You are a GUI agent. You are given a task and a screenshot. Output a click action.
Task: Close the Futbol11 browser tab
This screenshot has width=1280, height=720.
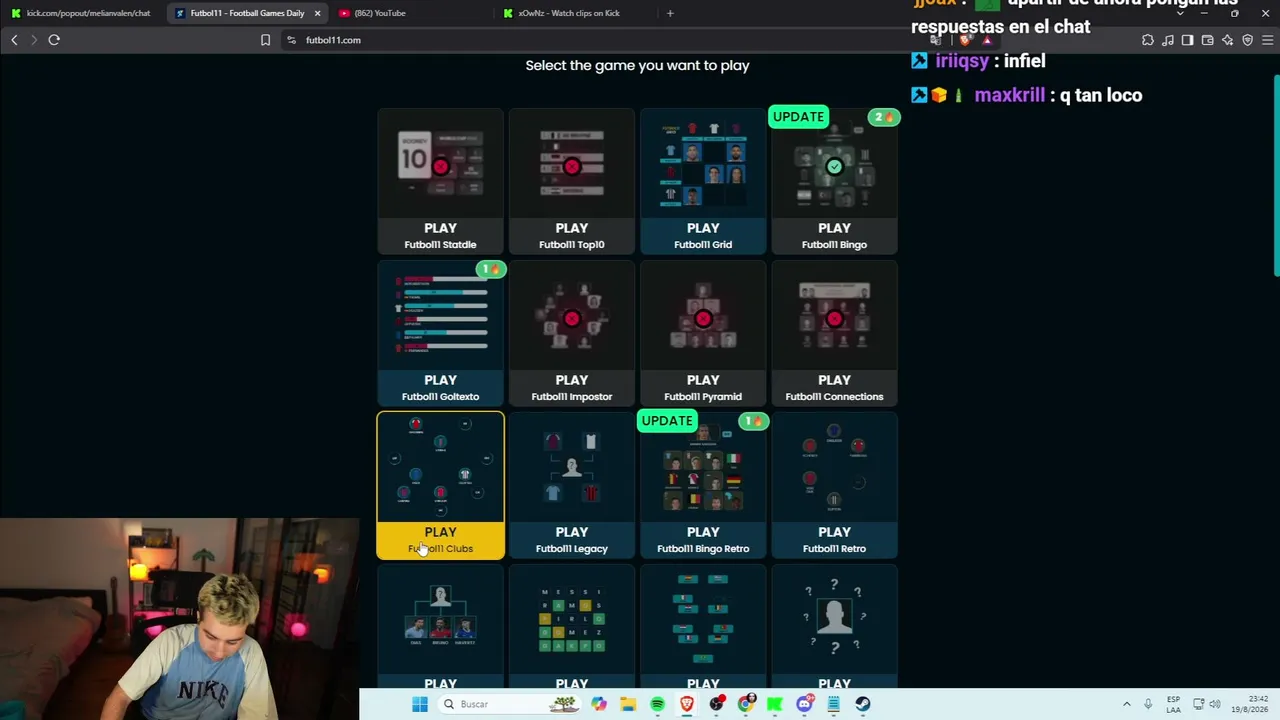[x=318, y=13]
